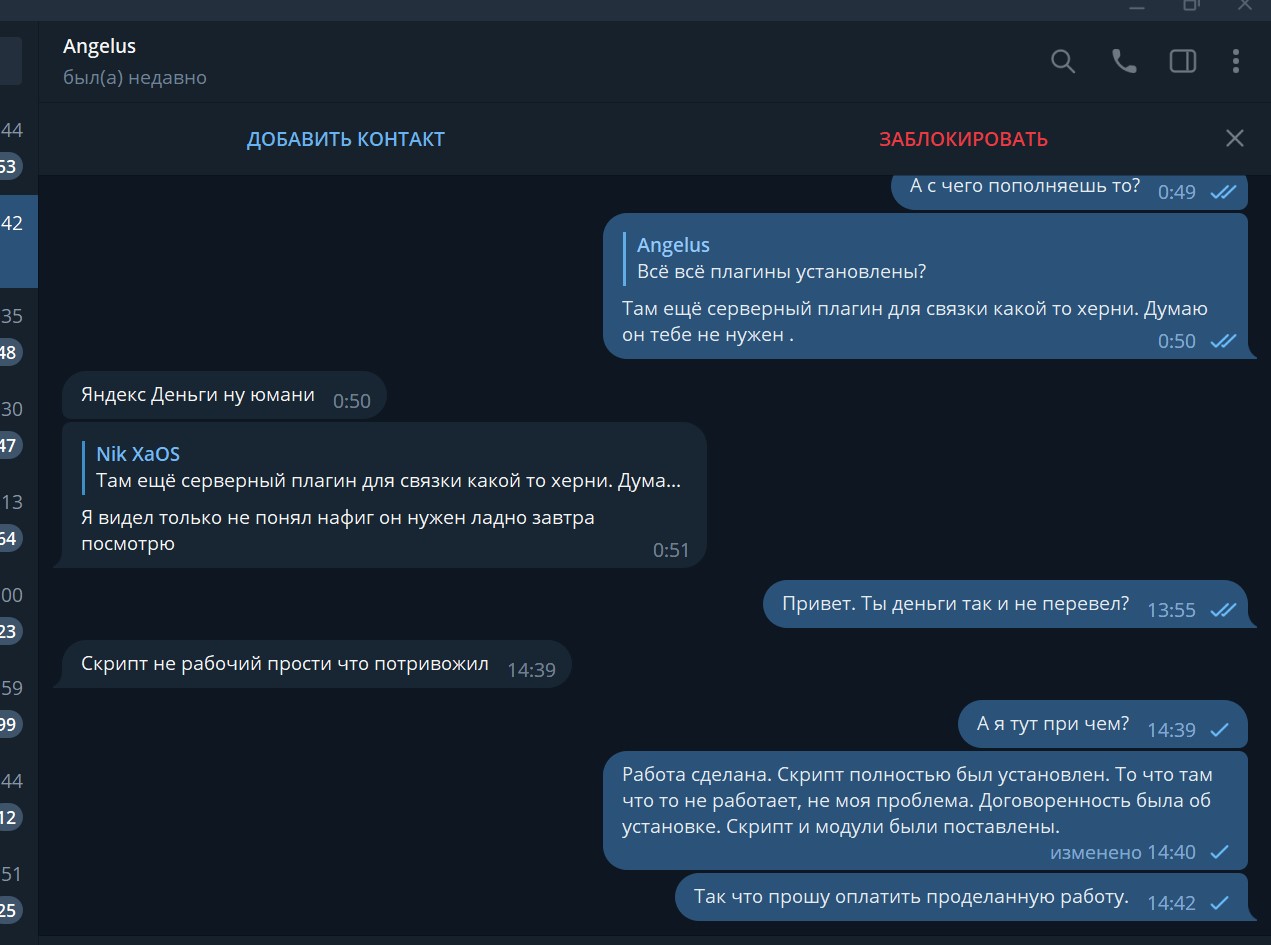The height and width of the screenshot is (945, 1271).
Task: Toggle the right info side panel
Action: point(1183,62)
